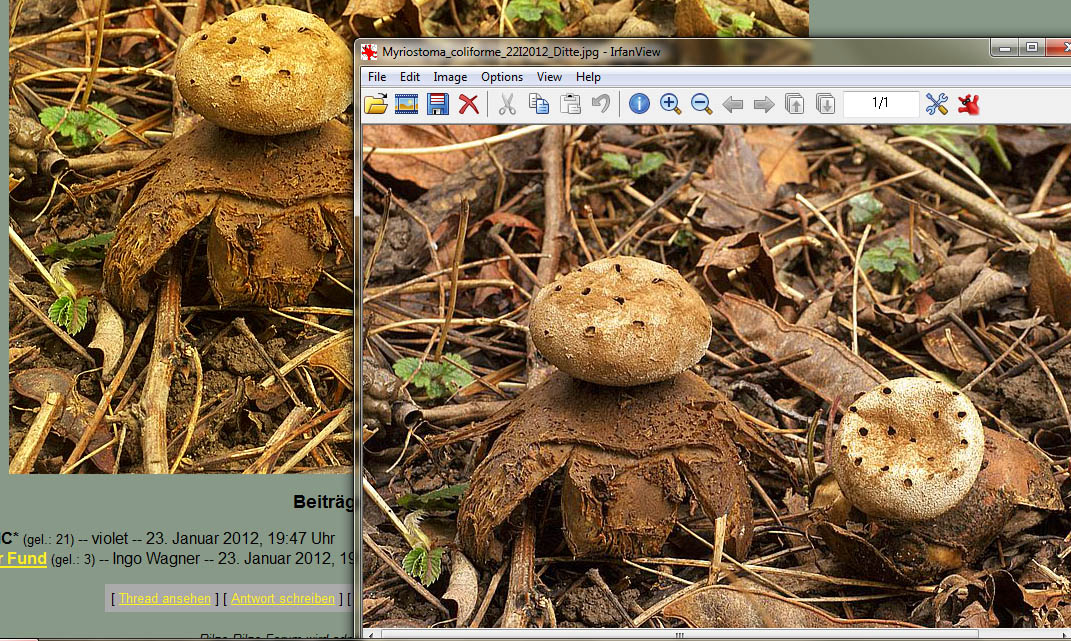Show image information with the blue i icon
The image size is (1071, 641).
click(639, 104)
